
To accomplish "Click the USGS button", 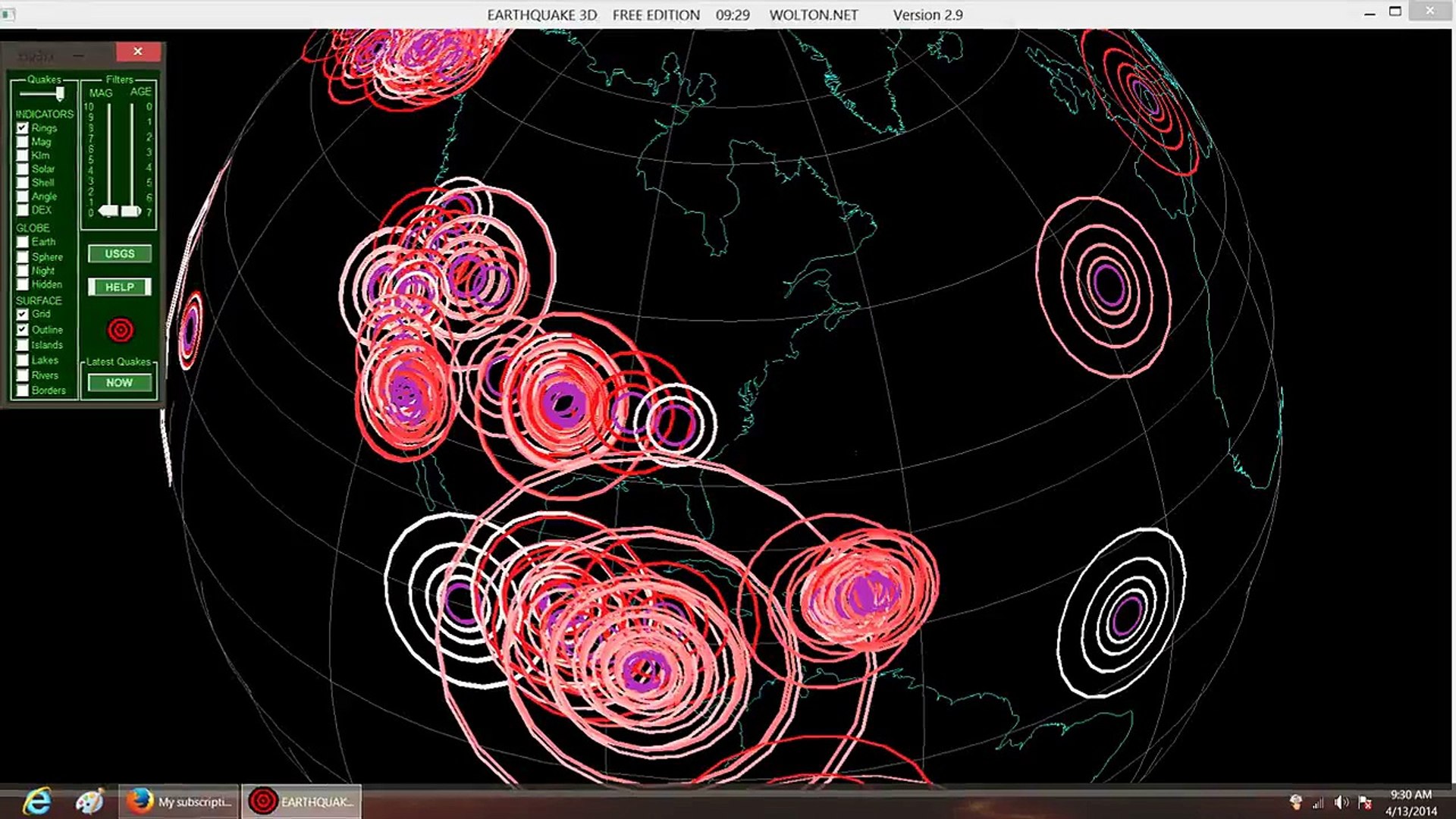I will [x=120, y=254].
